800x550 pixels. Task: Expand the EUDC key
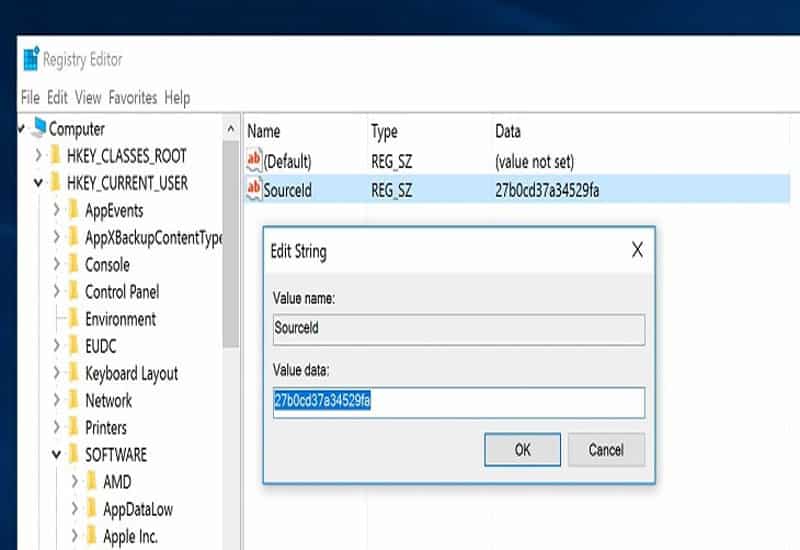point(57,346)
